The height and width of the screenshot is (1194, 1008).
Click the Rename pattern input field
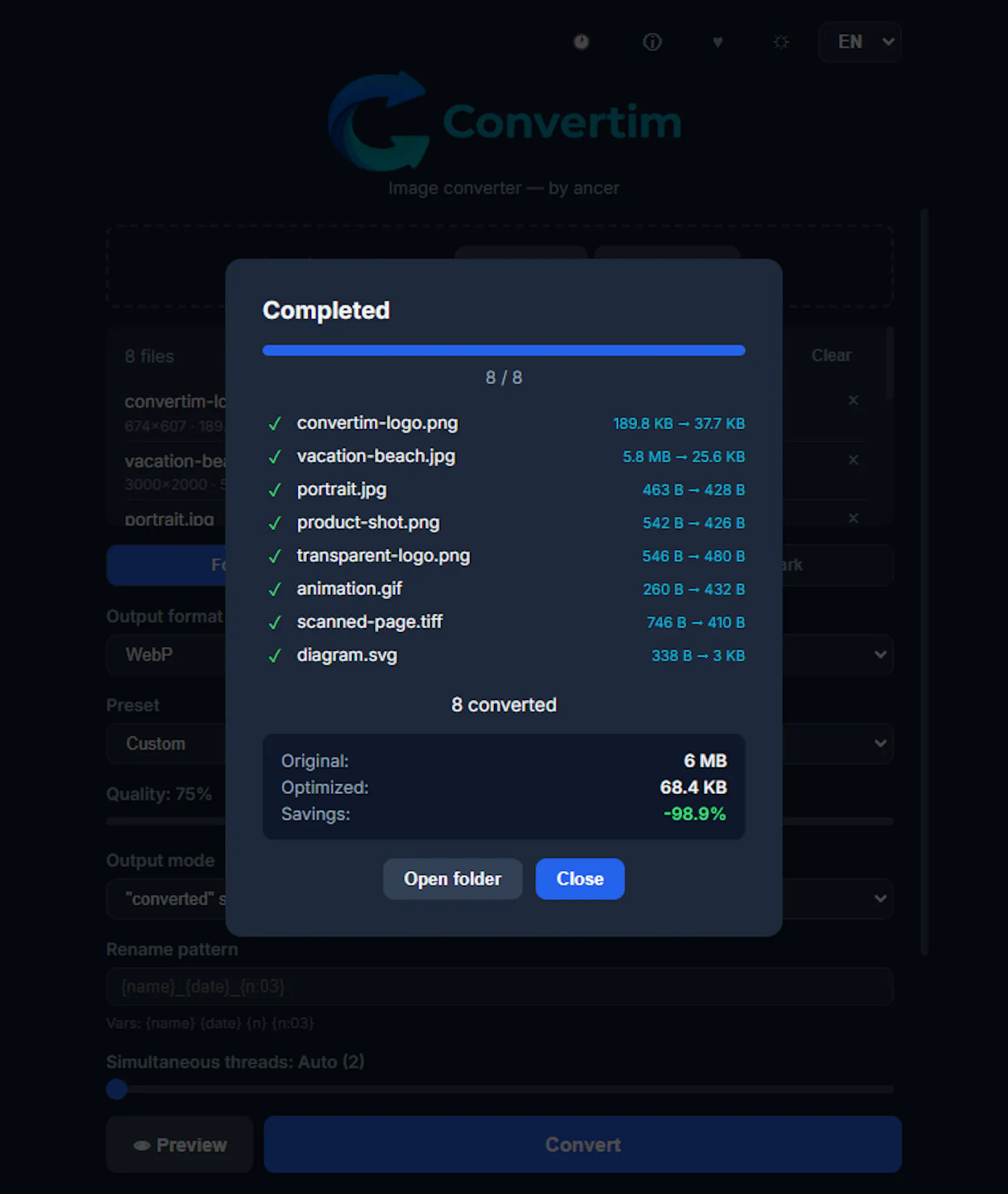[500, 986]
